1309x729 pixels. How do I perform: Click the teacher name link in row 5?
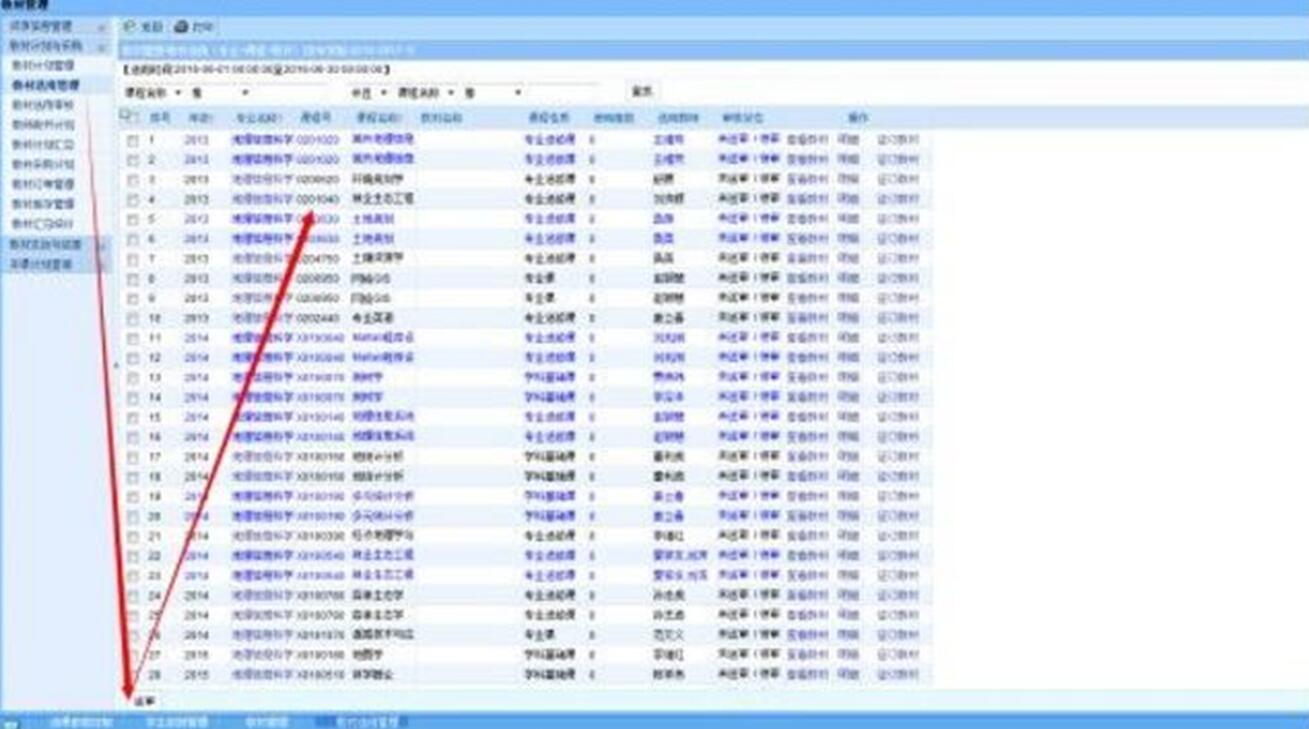tap(663, 219)
